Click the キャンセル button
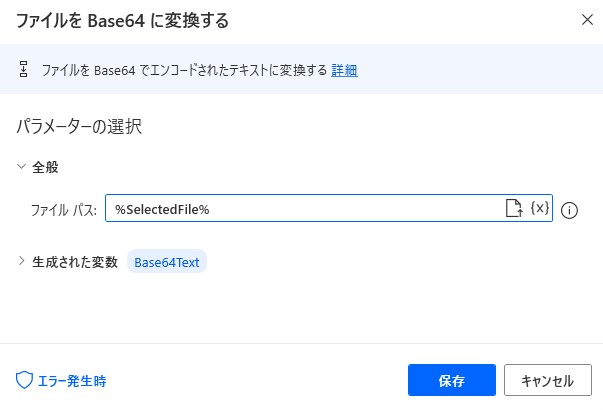603x410 pixels. (548, 380)
